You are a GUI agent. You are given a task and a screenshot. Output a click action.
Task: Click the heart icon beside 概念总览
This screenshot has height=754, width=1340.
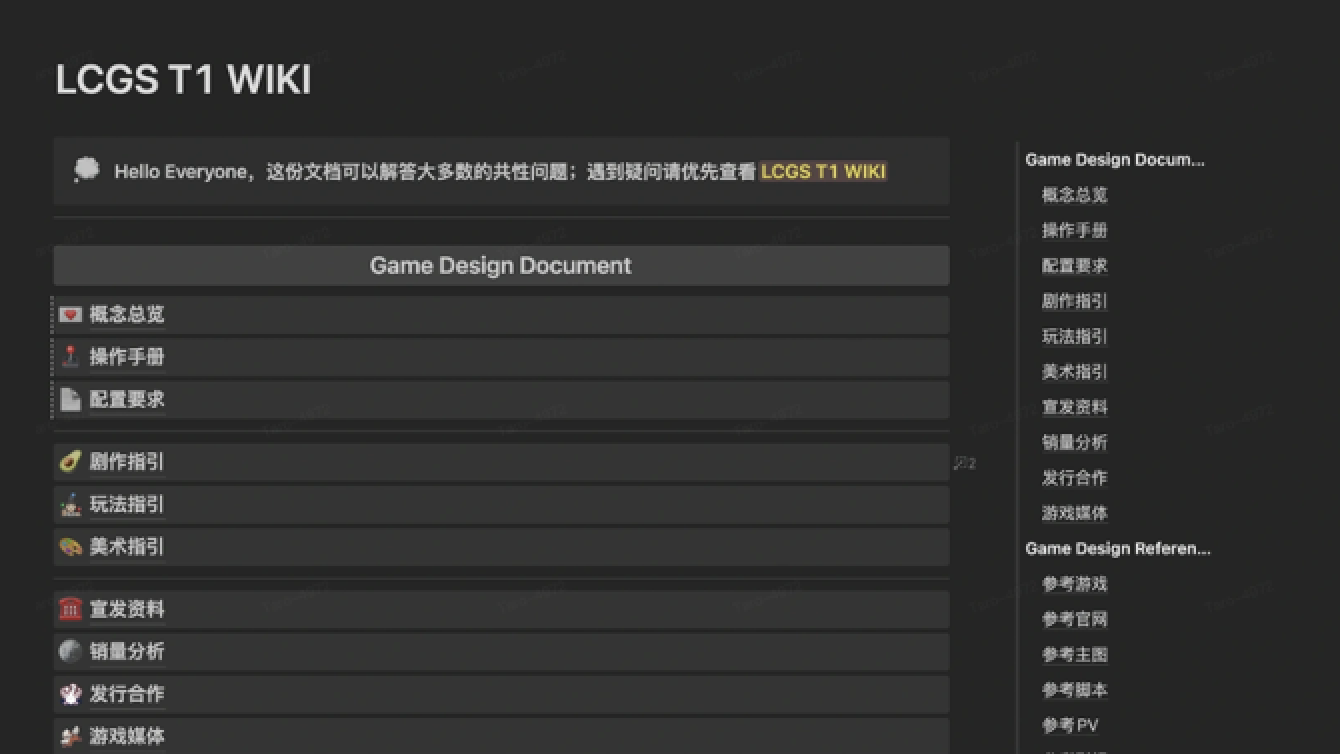click(x=70, y=315)
